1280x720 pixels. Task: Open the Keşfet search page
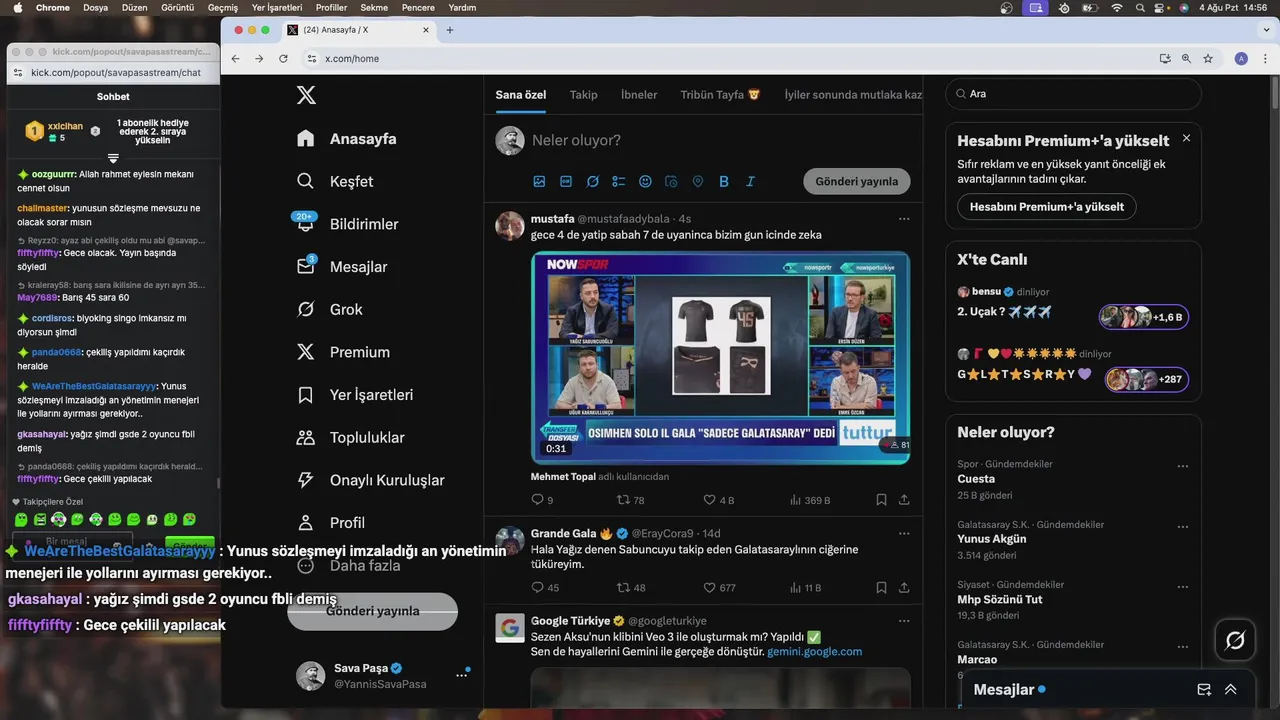pyautogui.click(x=335, y=181)
